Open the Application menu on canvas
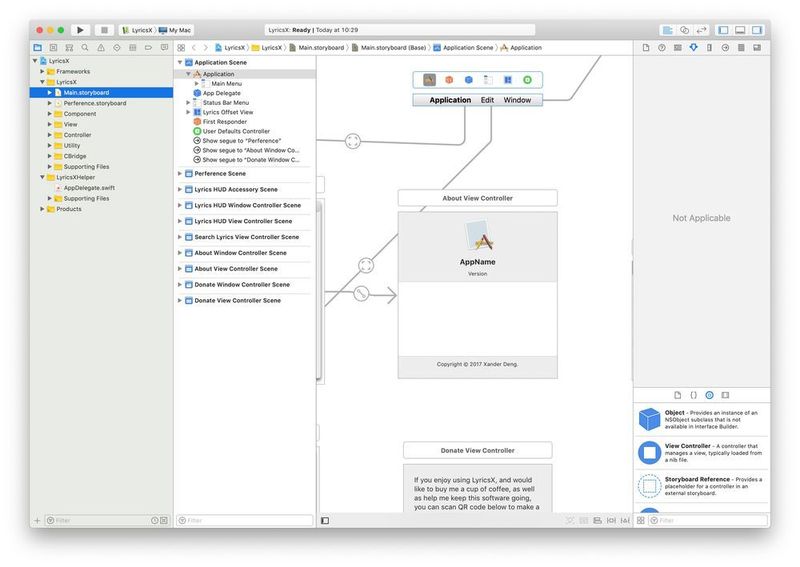Viewport: 800px width, 567px height. (450, 100)
